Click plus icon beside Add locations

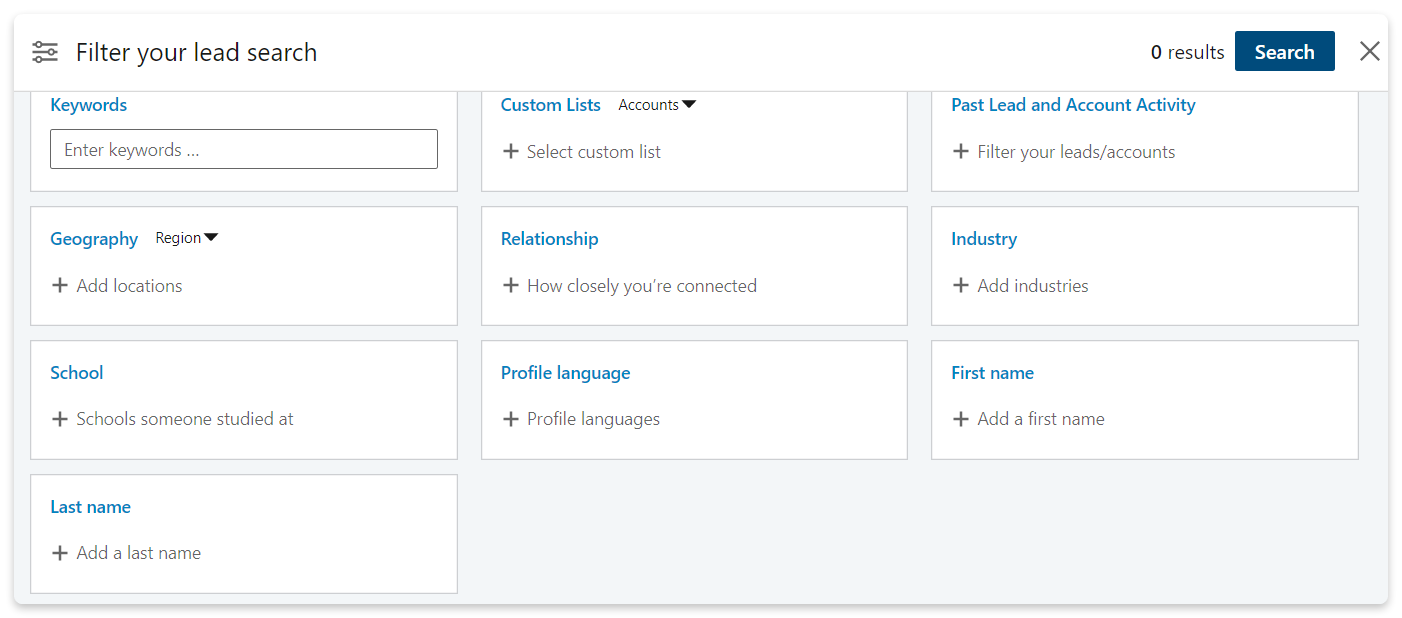[60, 286]
